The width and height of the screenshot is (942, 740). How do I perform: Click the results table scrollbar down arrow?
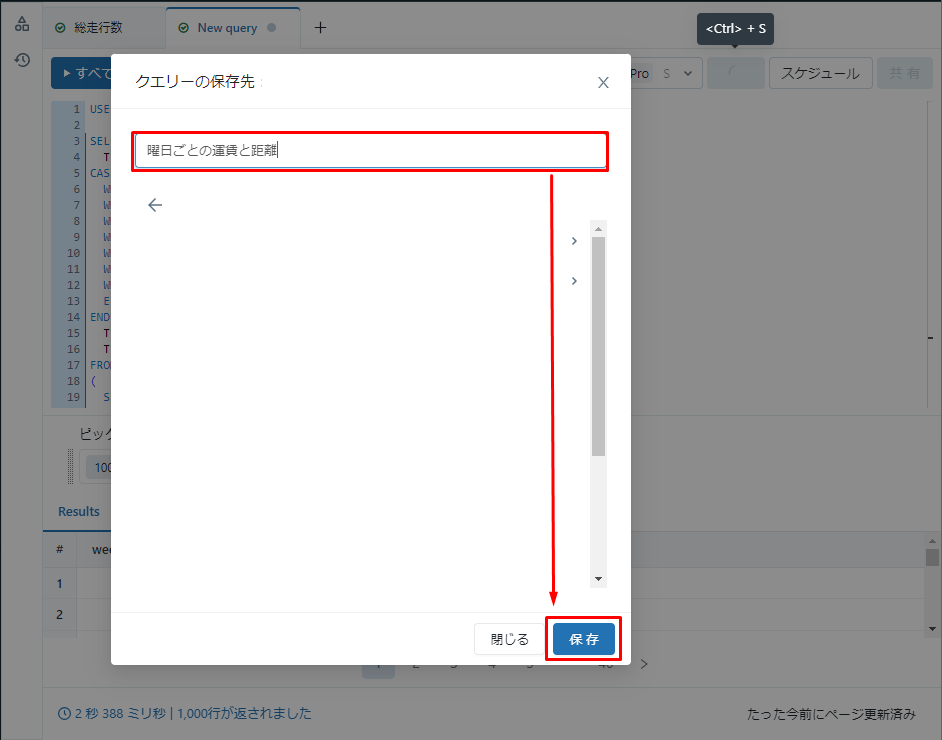932,629
